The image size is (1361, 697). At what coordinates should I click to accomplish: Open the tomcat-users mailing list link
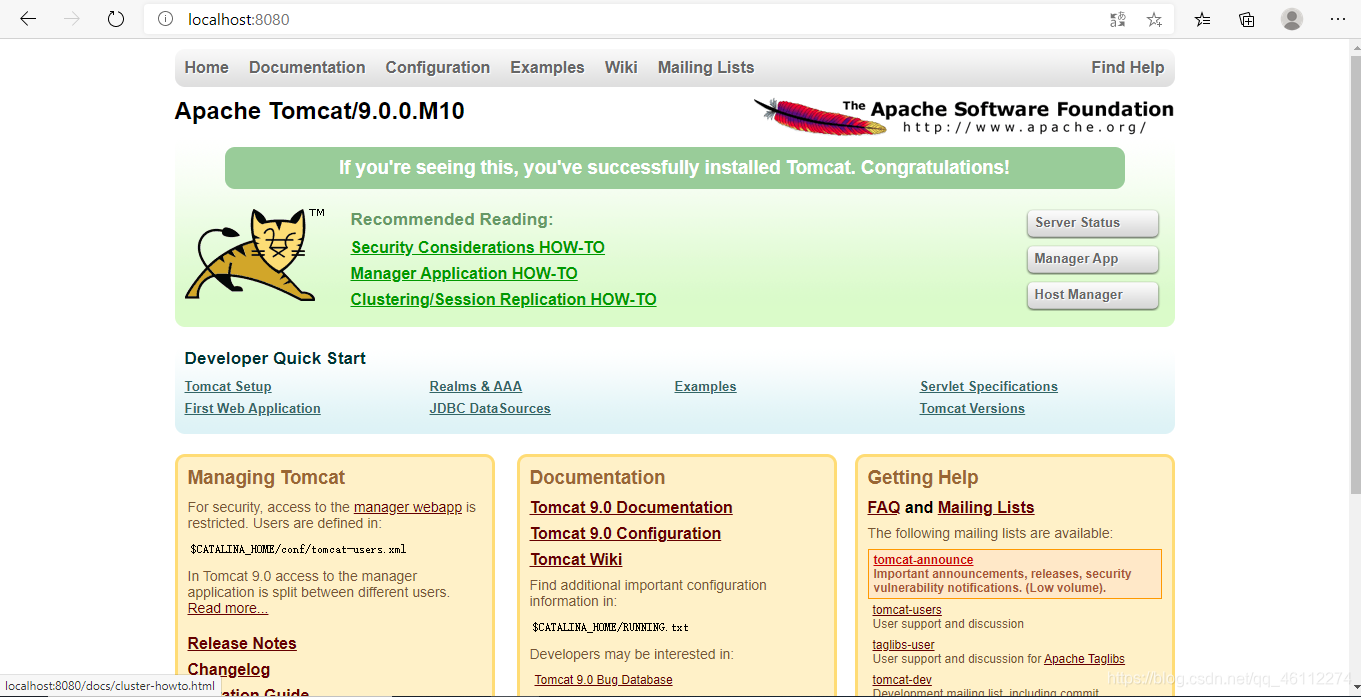pyautogui.click(x=907, y=610)
